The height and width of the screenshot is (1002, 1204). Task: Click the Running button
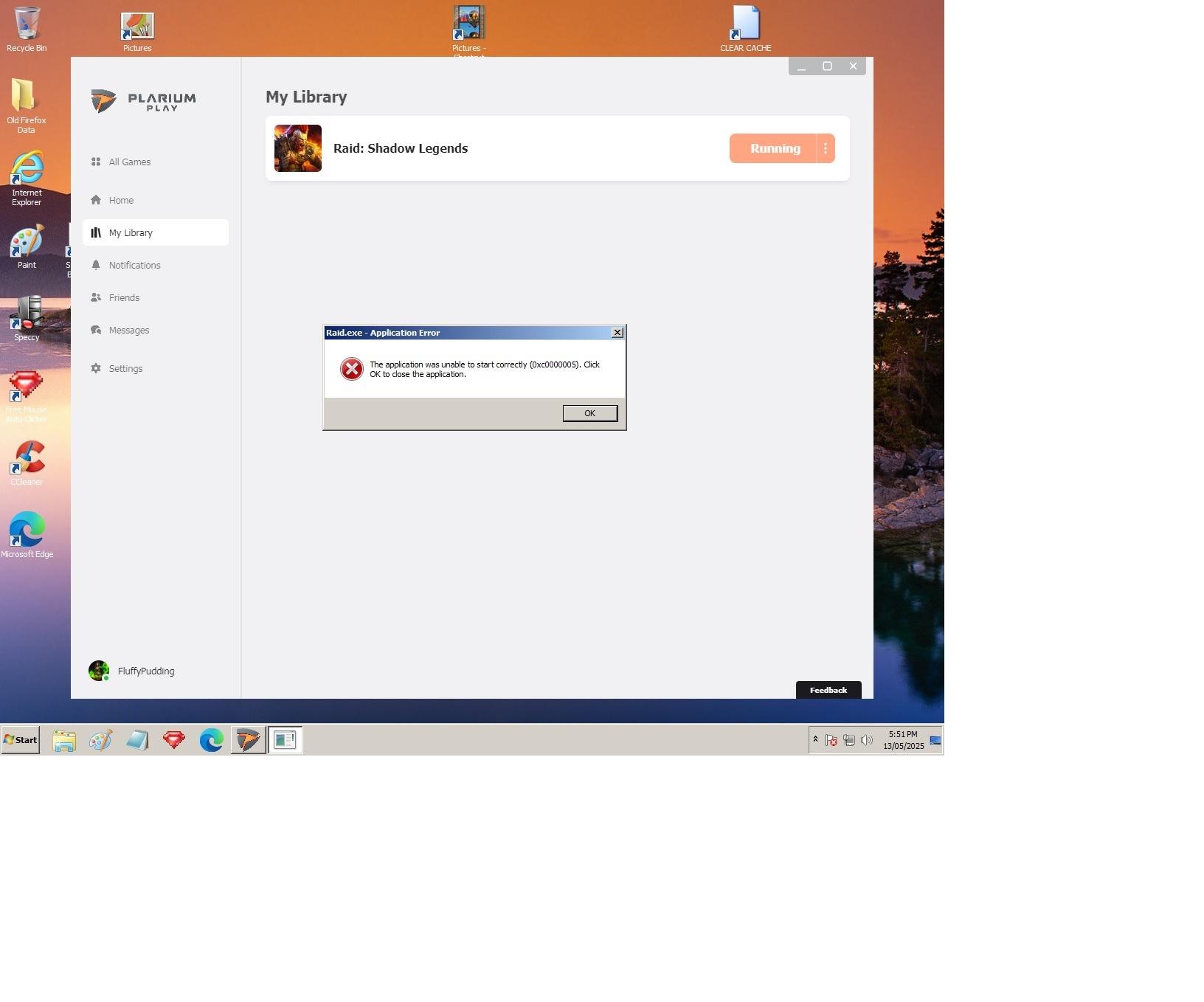[x=773, y=148]
